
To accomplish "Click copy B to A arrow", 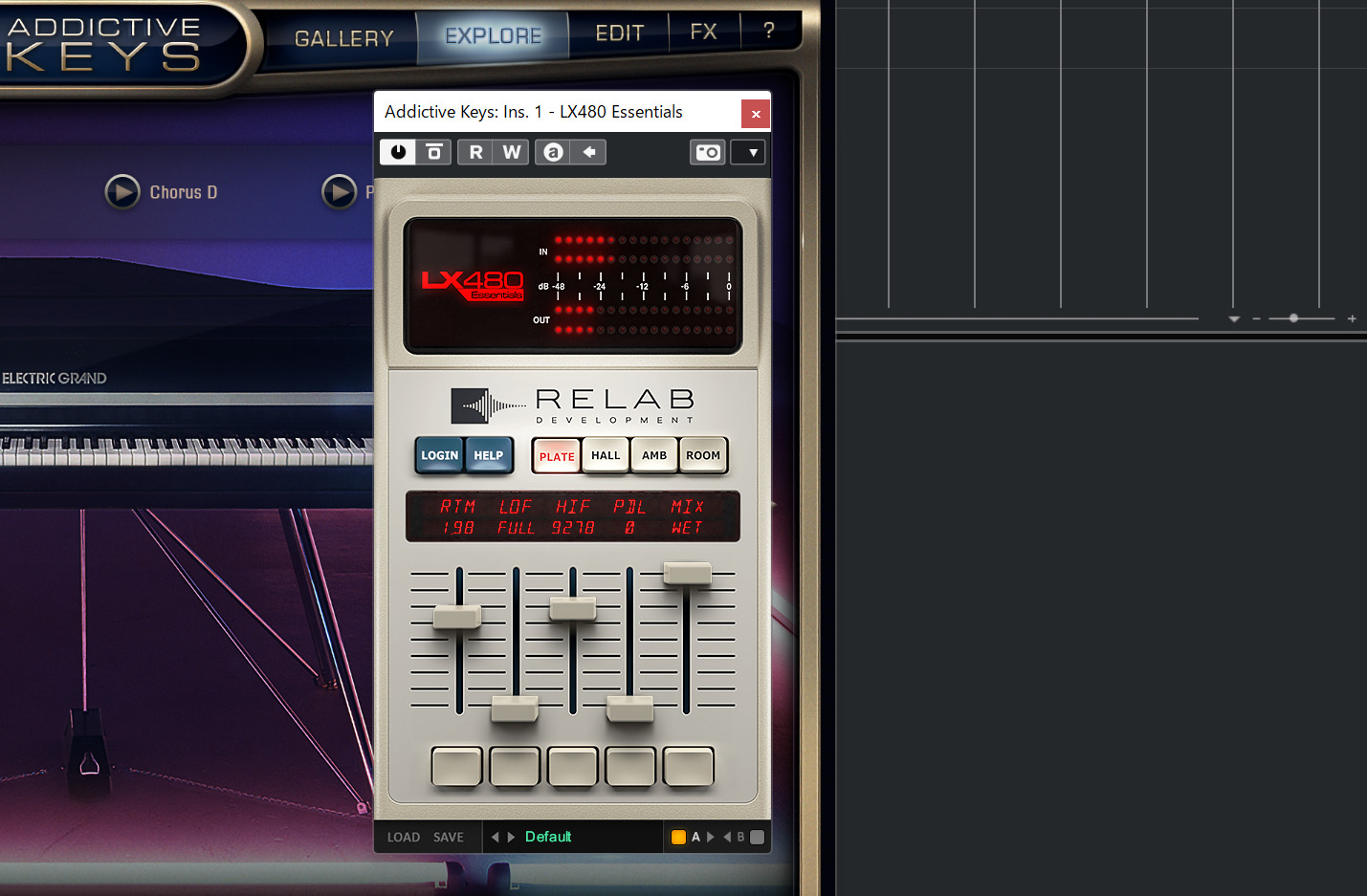I will [x=726, y=837].
